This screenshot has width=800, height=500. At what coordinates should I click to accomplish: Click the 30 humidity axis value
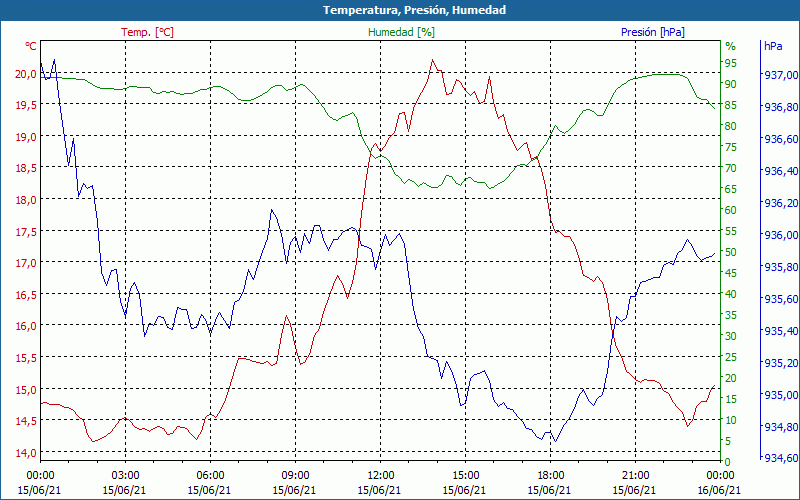(731, 336)
